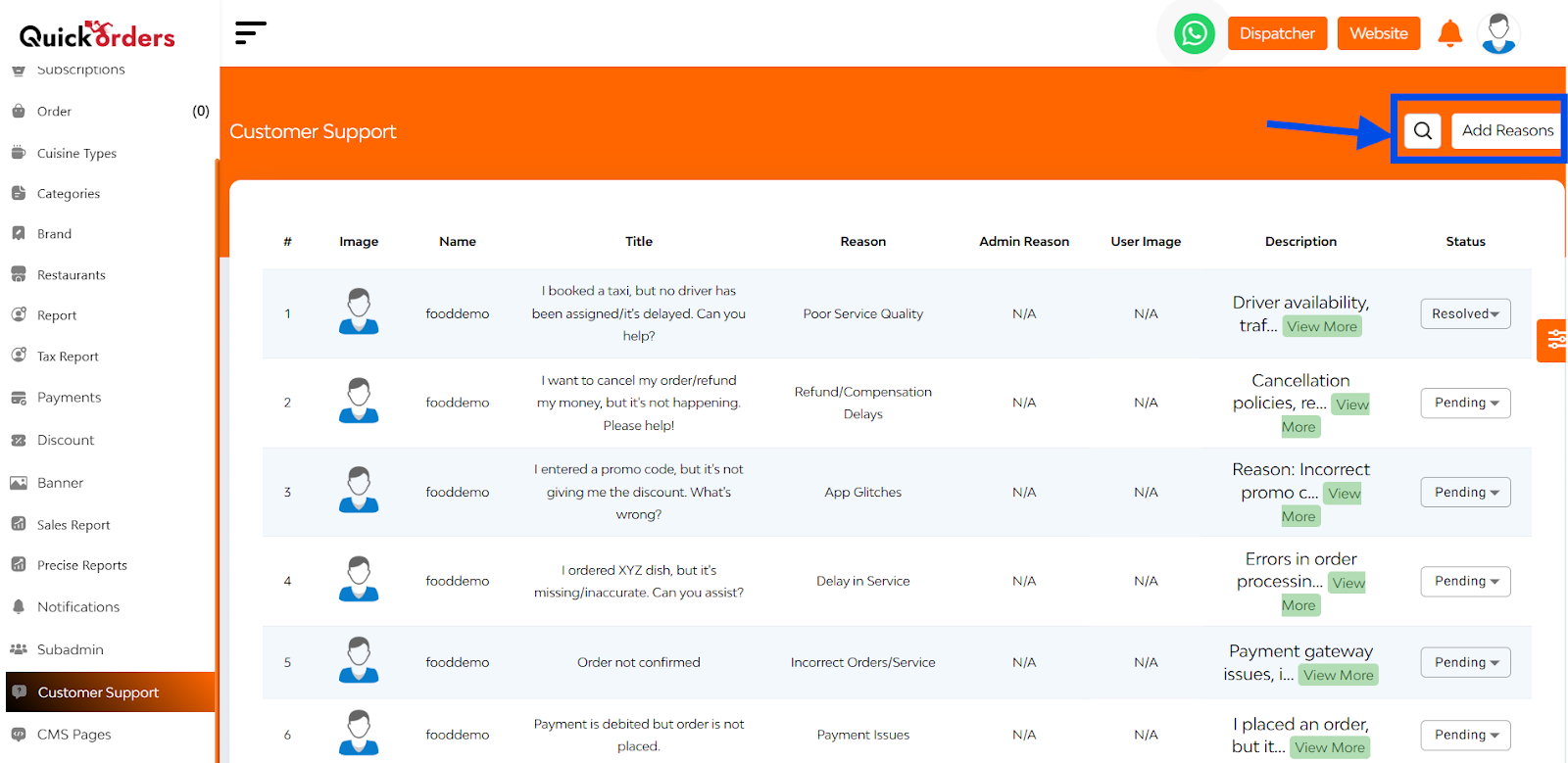The width and height of the screenshot is (1568, 763).
Task: Click the 'Delay in Service' reason cell
Action: pyautogui.click(x=862, y=581)
